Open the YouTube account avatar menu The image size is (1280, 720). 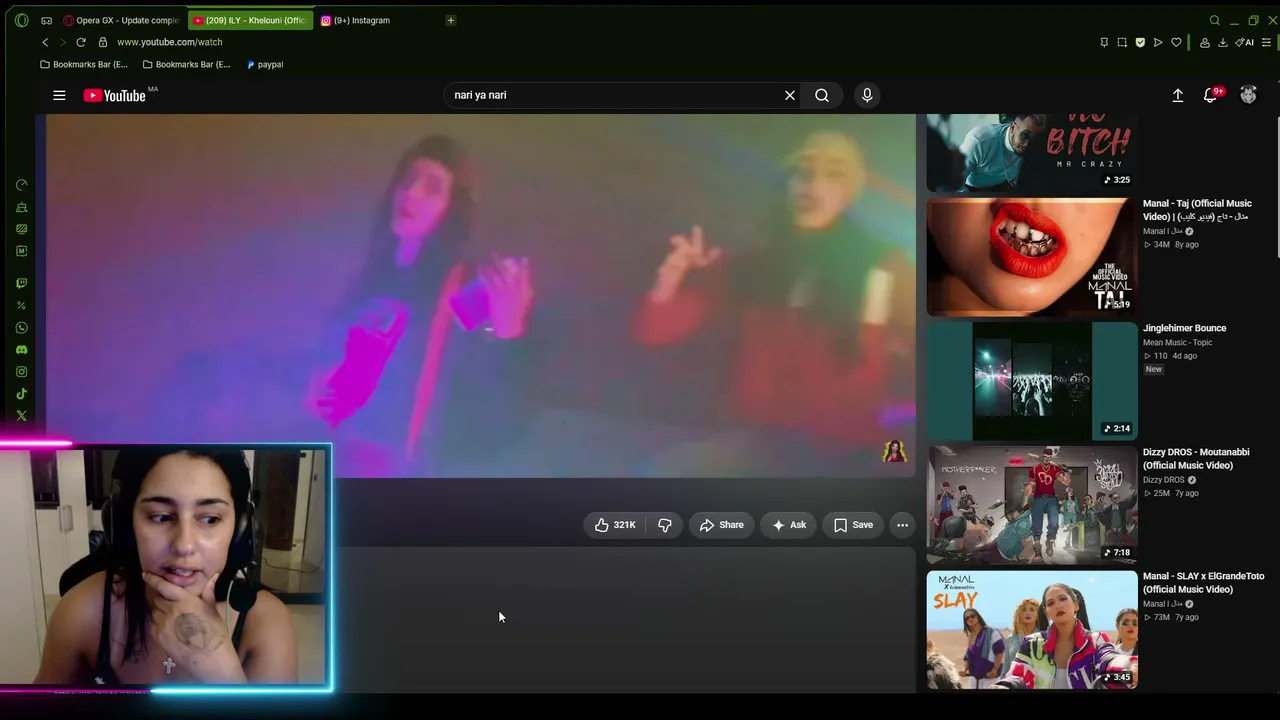[1248, 95]
